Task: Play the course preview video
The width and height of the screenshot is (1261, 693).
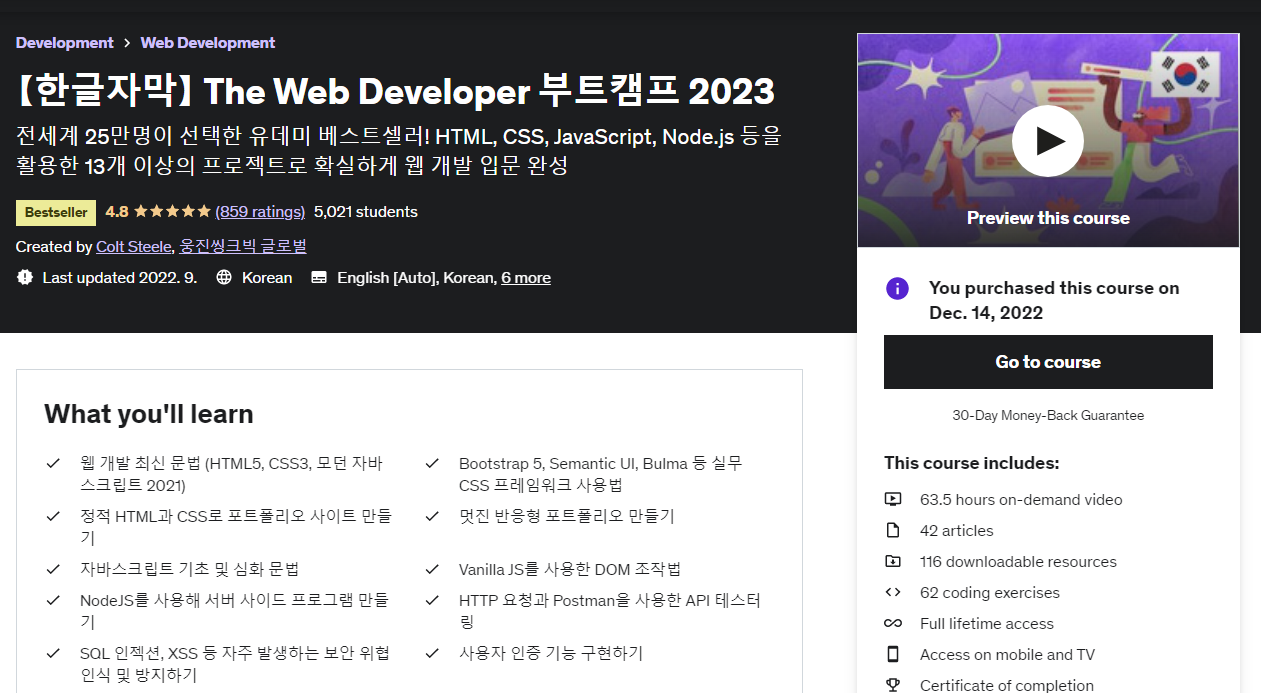Action: tap(1047, 141)
